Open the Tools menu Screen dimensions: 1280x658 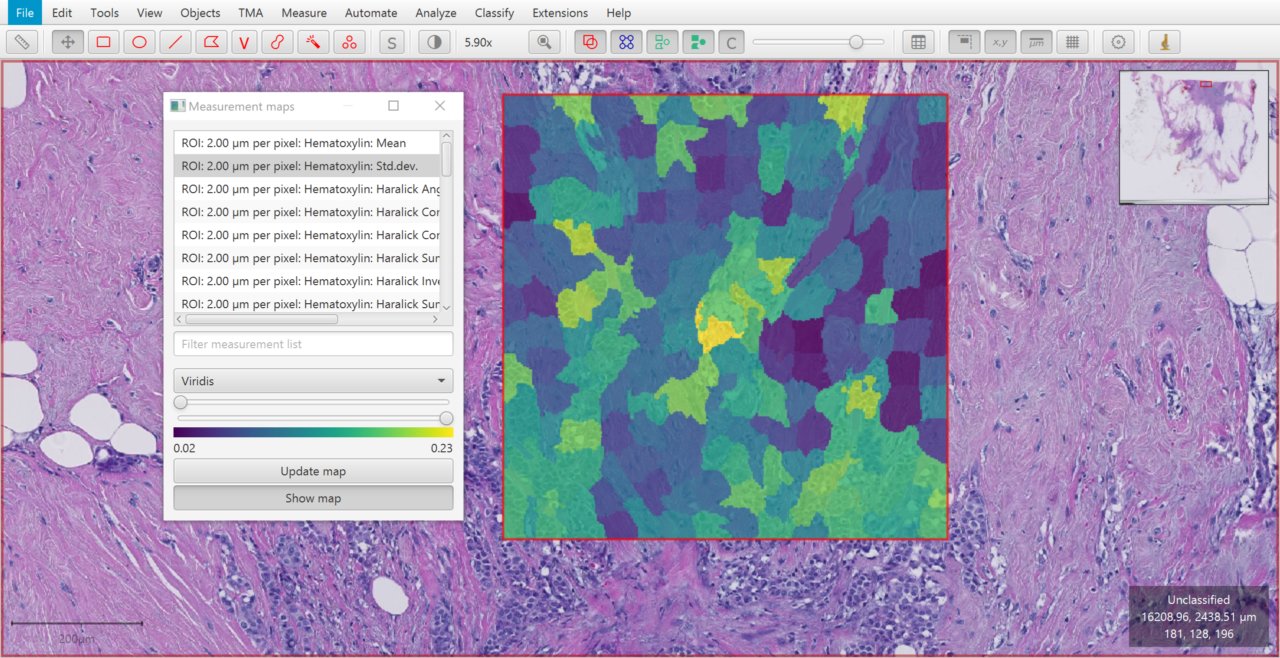104,13
